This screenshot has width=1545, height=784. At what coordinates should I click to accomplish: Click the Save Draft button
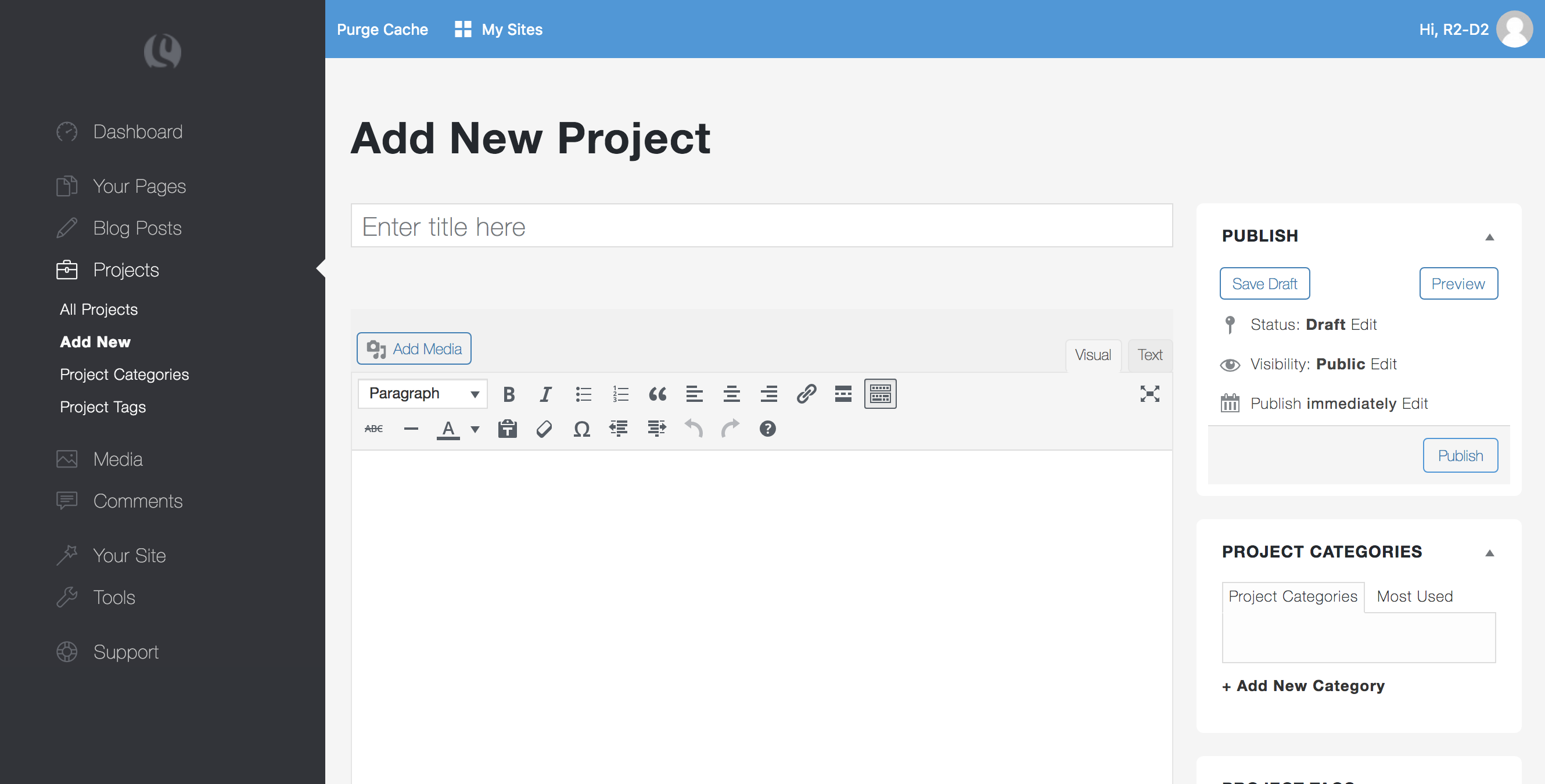tap(1264, 283)
